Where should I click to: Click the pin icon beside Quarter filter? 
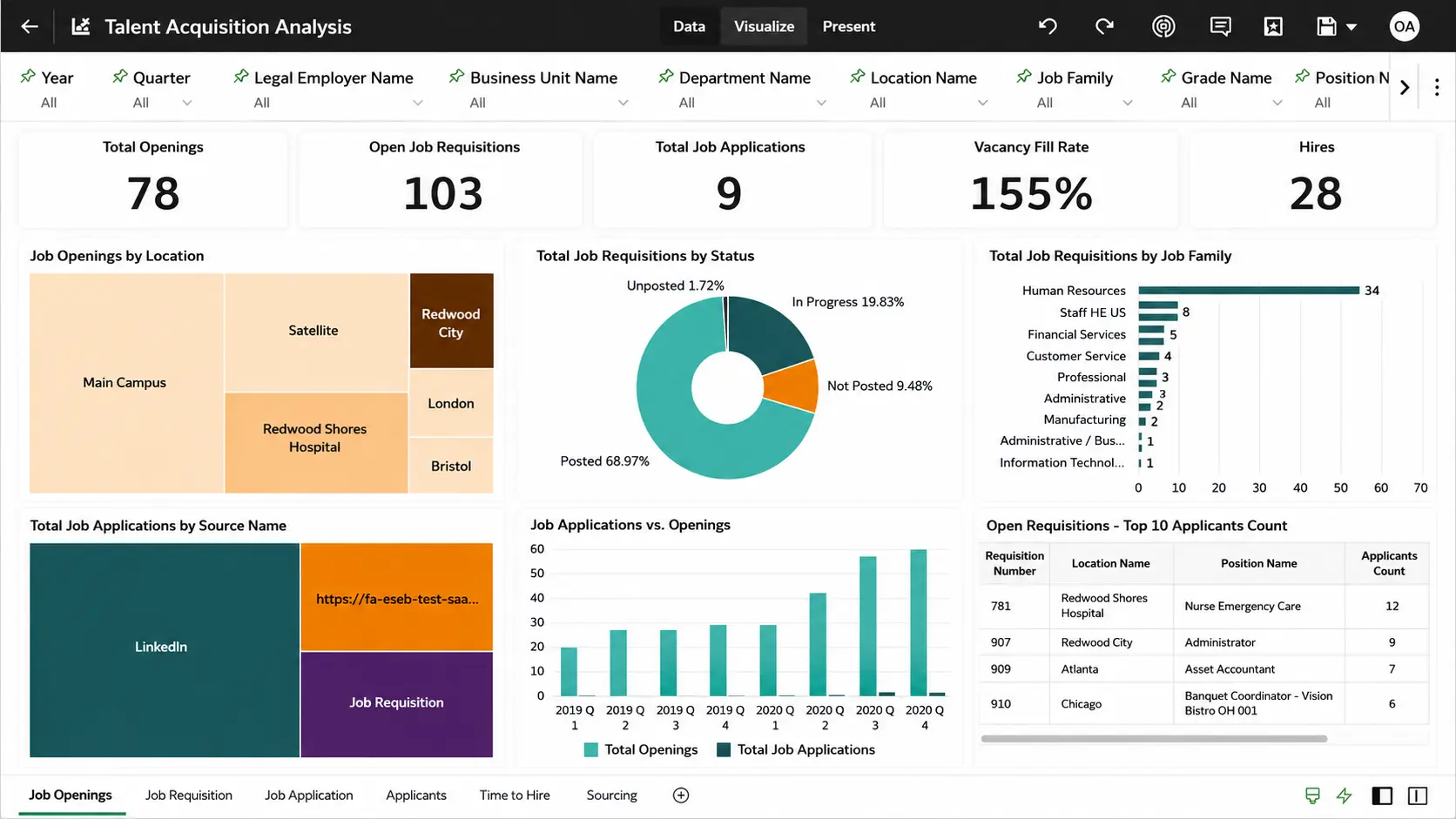click(x=120, y=77)
